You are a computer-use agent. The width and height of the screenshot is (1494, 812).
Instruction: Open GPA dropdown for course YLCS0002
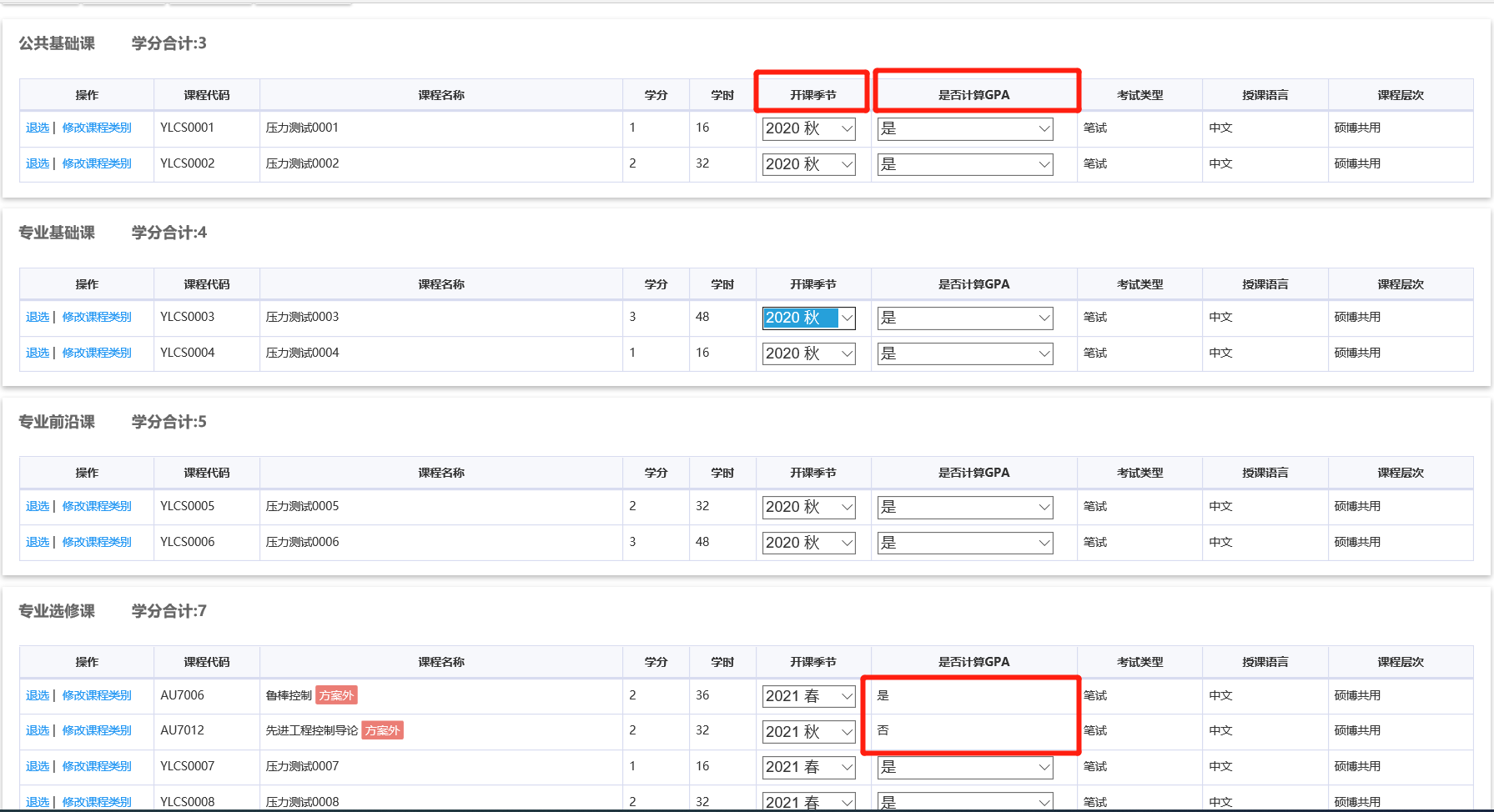click(964, 164)
